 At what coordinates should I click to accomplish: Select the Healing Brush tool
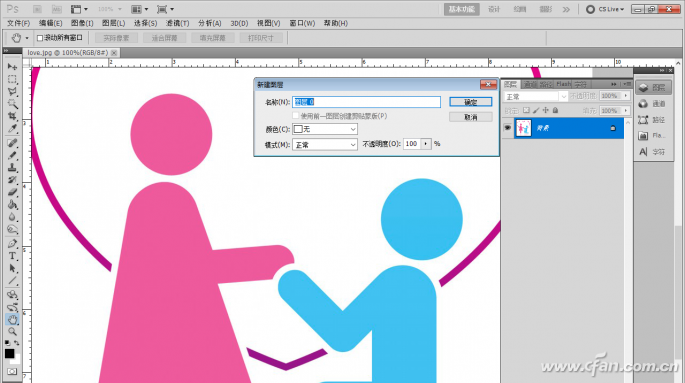coord(12,143)
